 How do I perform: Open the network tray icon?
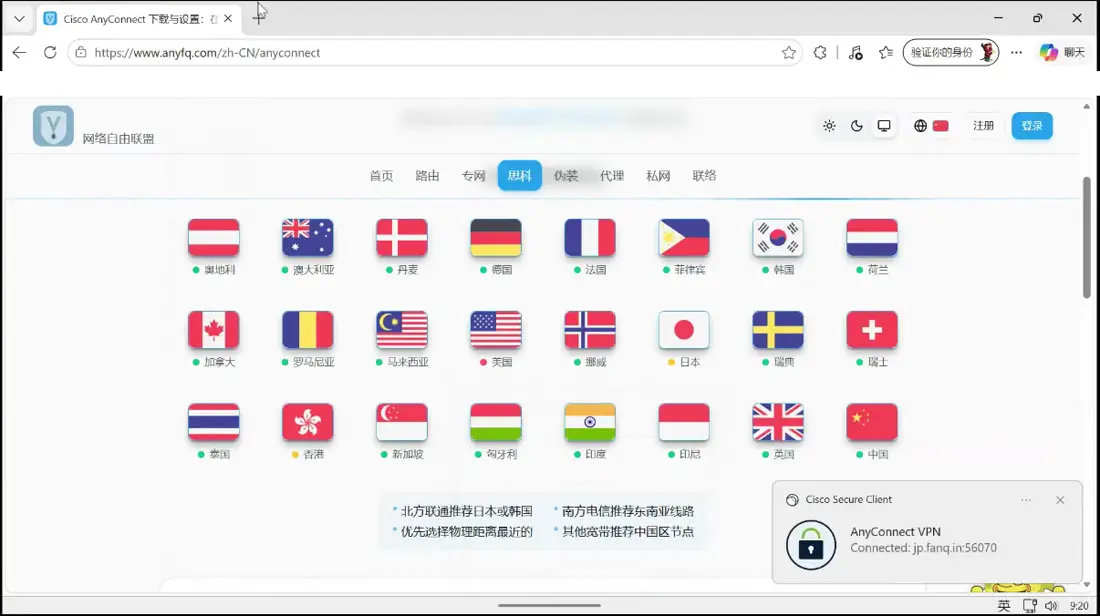click(x=1029, y=605)
